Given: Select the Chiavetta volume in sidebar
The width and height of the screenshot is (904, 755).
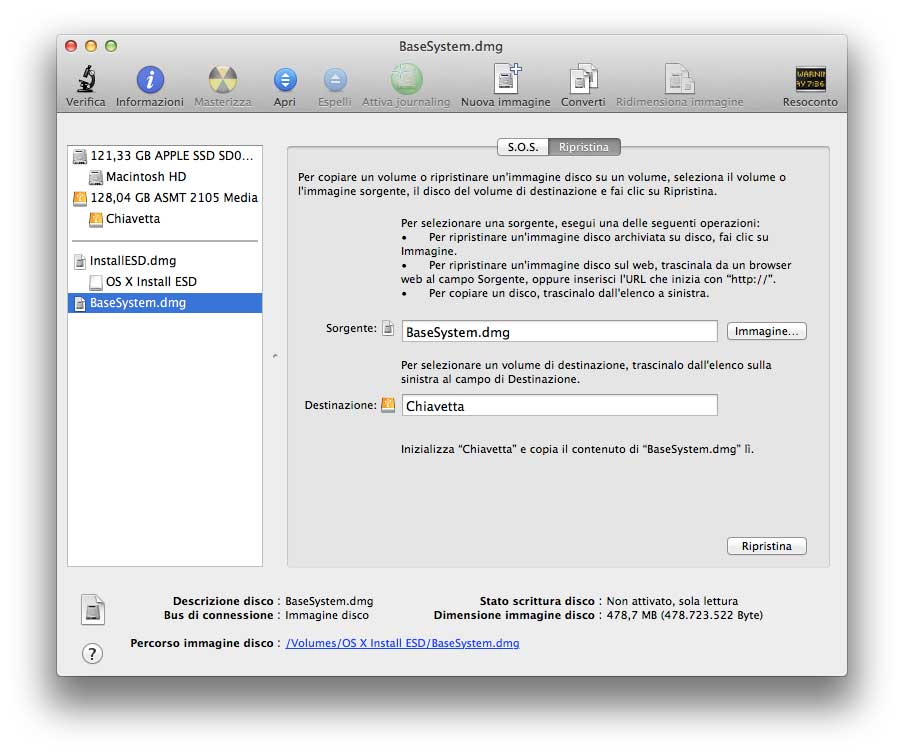Looking at the screenshot, I should point(133,219).
